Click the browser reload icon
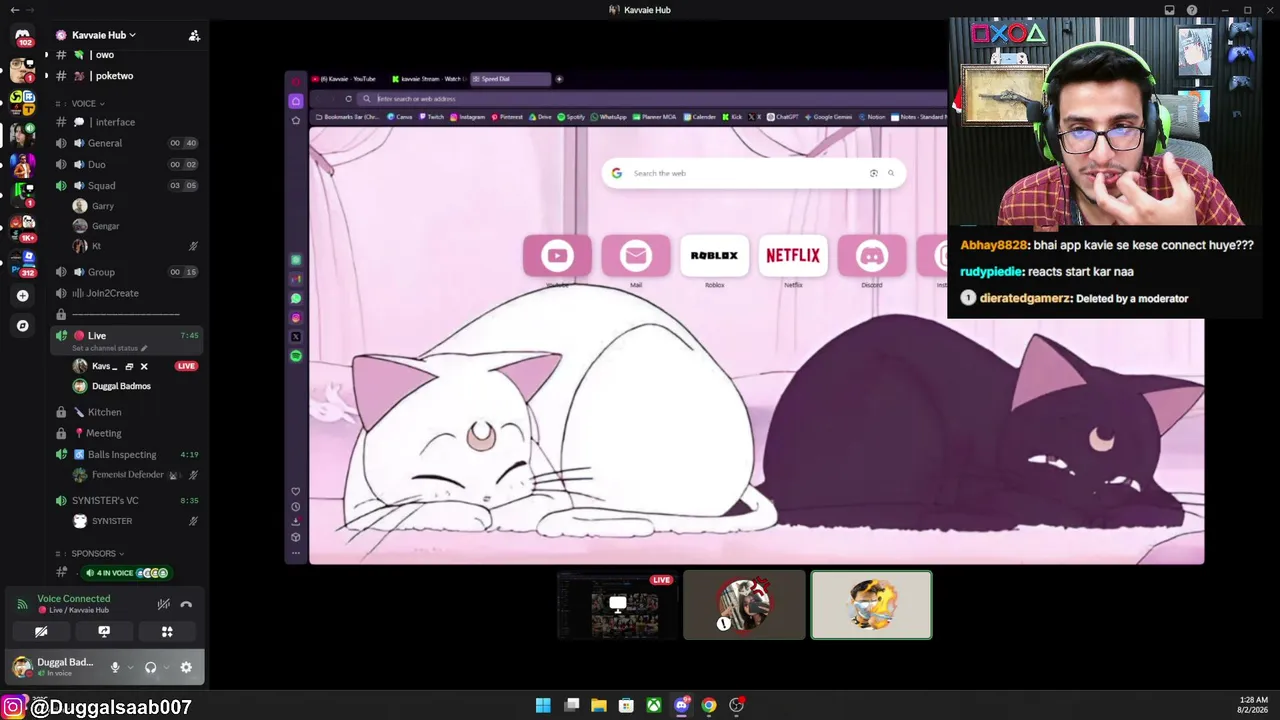 click(348, 99)
